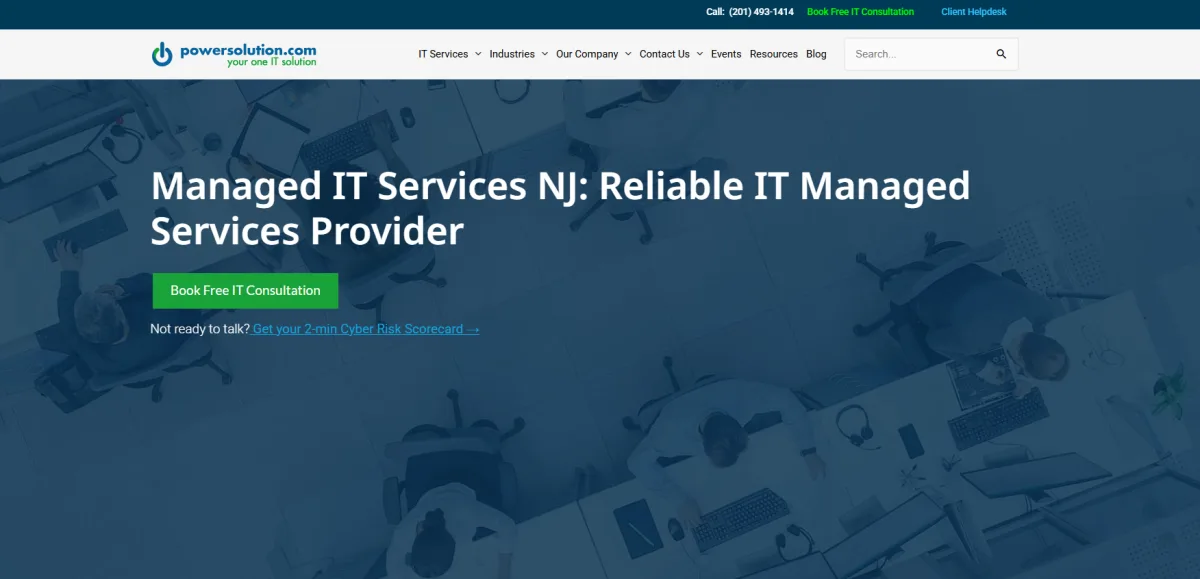Open the Blog page

[816, 54]
